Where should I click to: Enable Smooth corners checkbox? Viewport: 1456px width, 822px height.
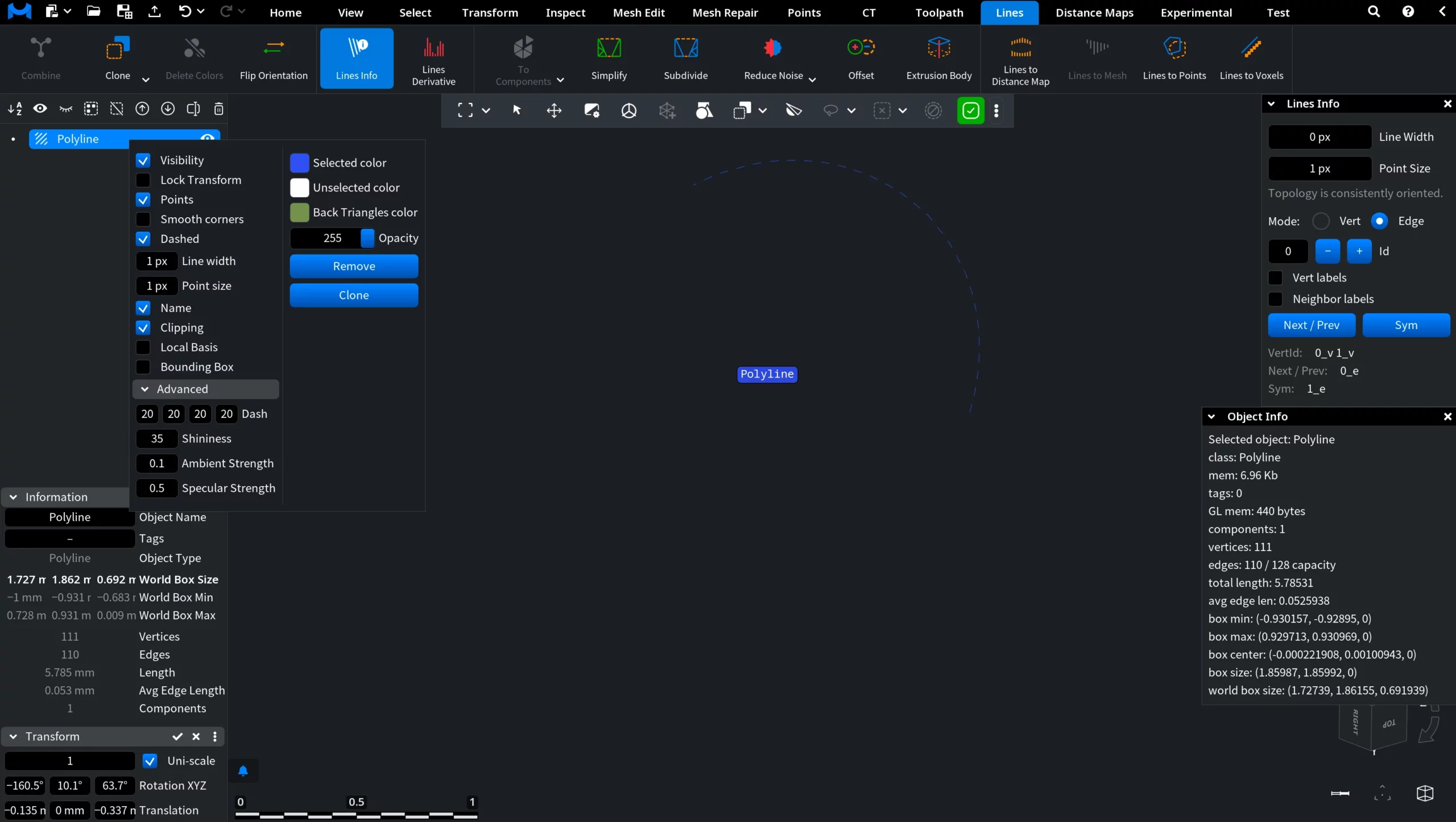tap(143, 219)
